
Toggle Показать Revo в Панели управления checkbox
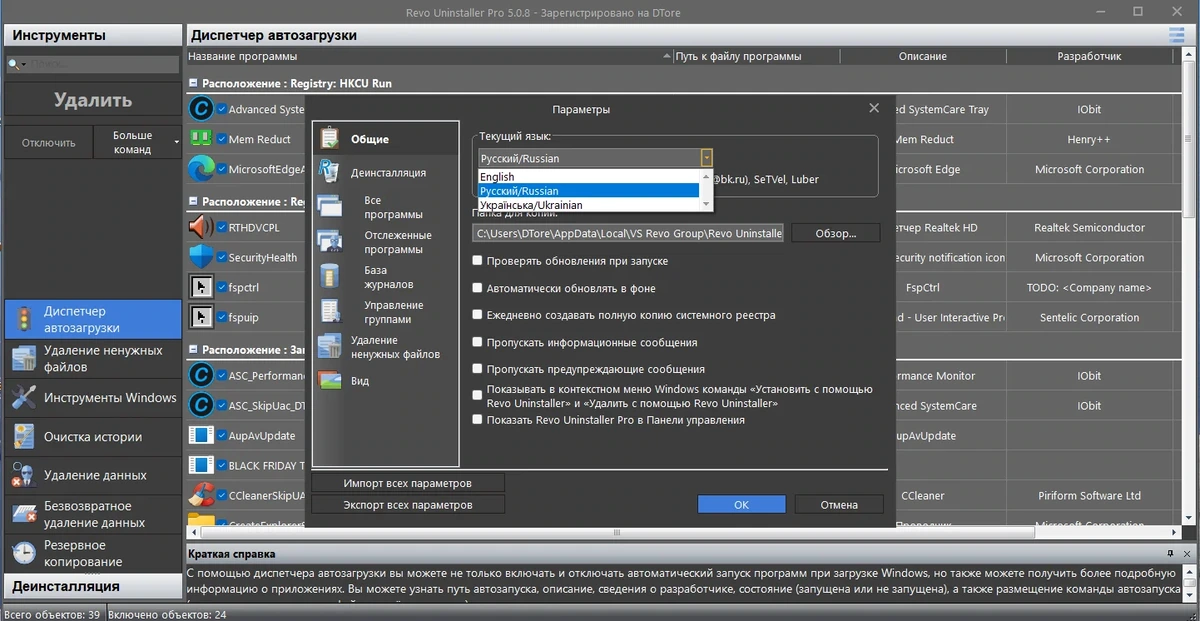pyautogui.click(x=478, y=420)
